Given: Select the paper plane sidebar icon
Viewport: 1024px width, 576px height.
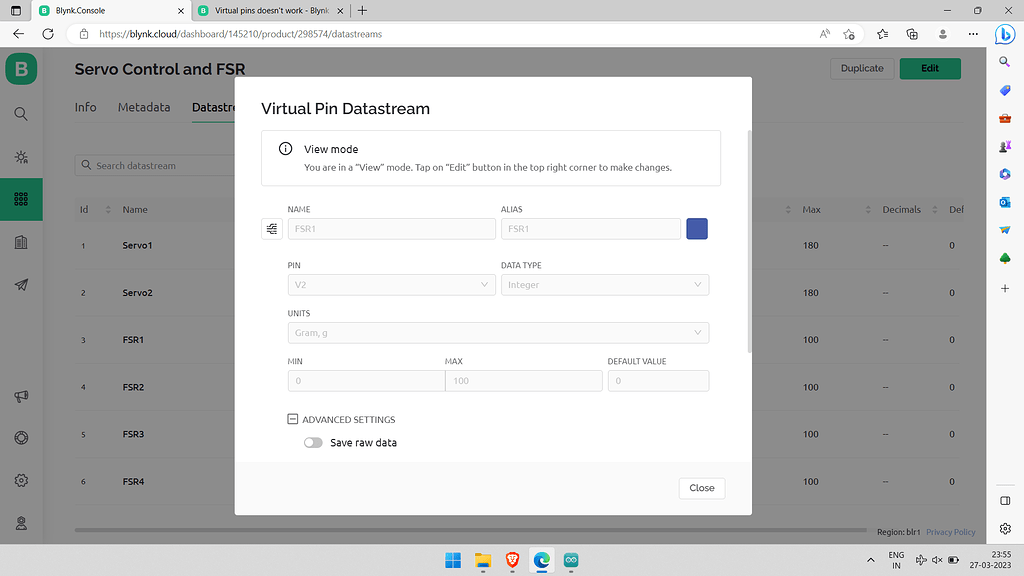Looking at the screenshot, I should tap(20, 284).
